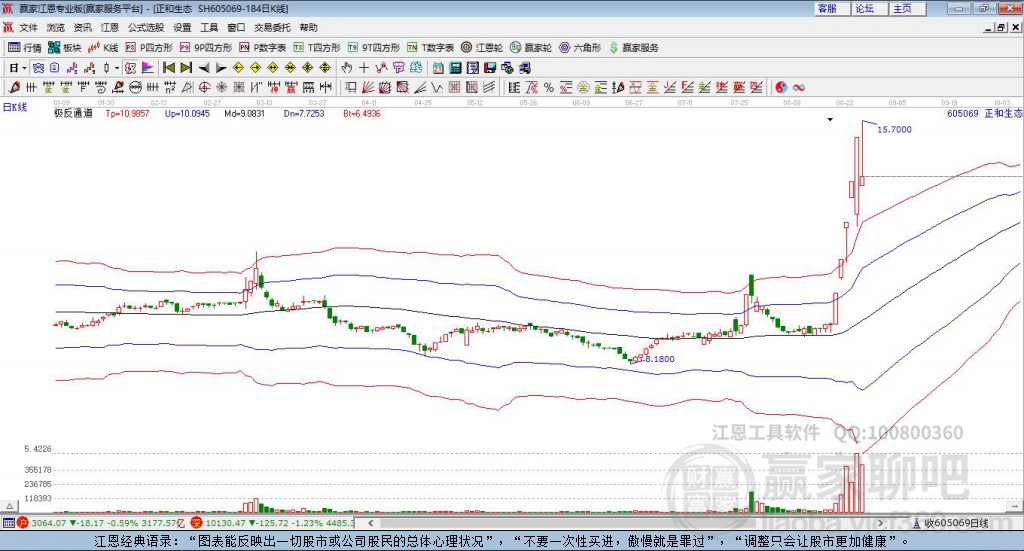Click the Dn=7.7253 value
Viewport: 1024px width, 551px height.
pos(304,113)
